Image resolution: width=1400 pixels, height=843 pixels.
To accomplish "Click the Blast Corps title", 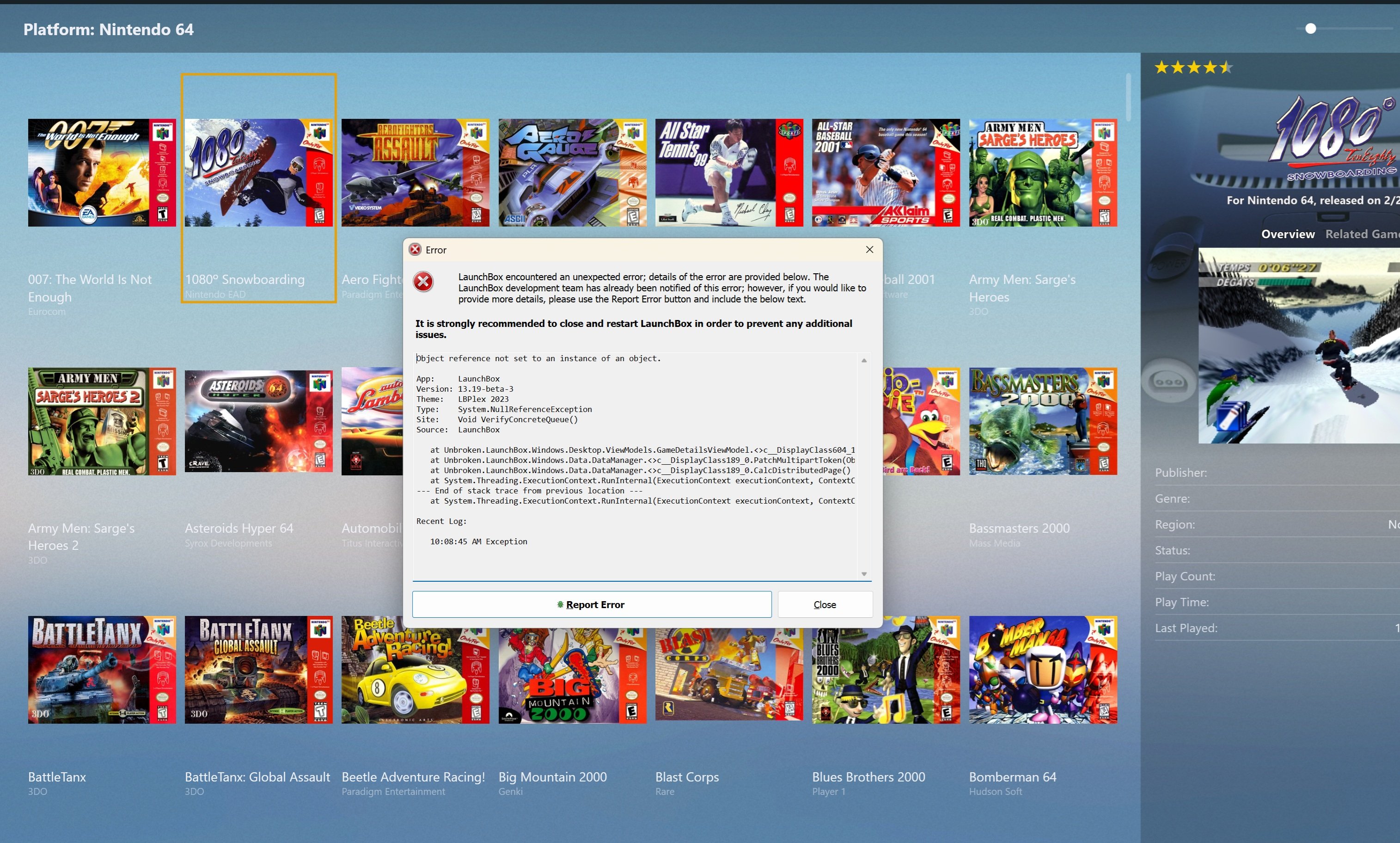I will pyautogui.click(x=687, y=776).
